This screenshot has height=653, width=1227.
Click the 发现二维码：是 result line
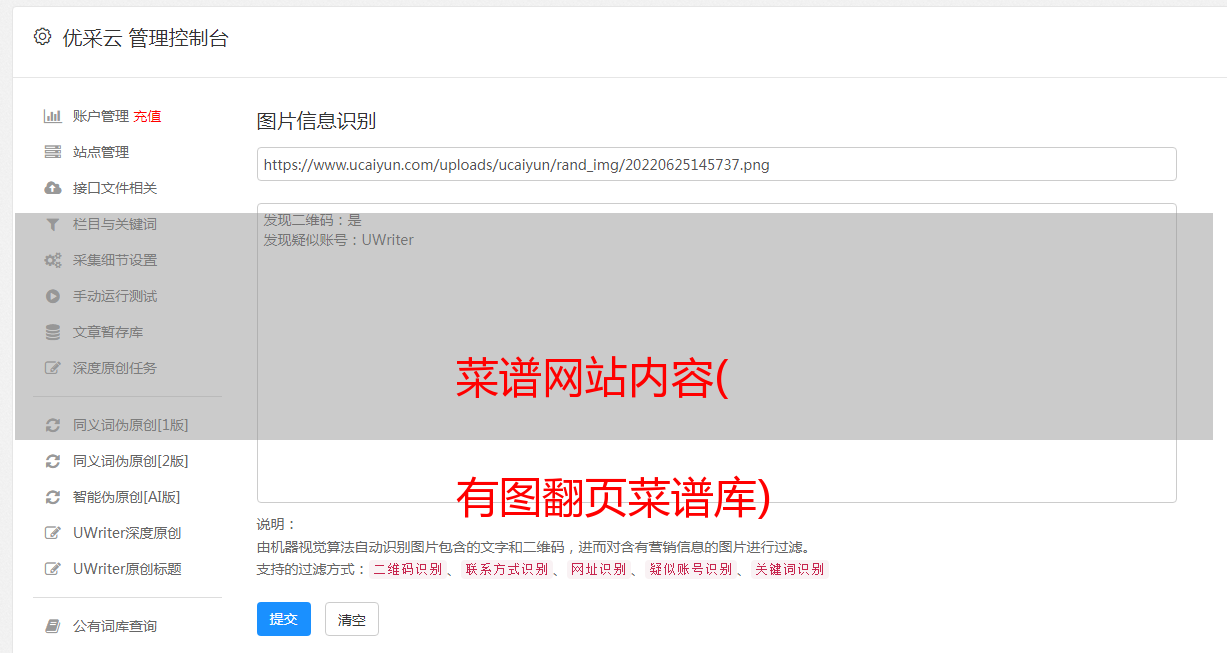(313, 220)
